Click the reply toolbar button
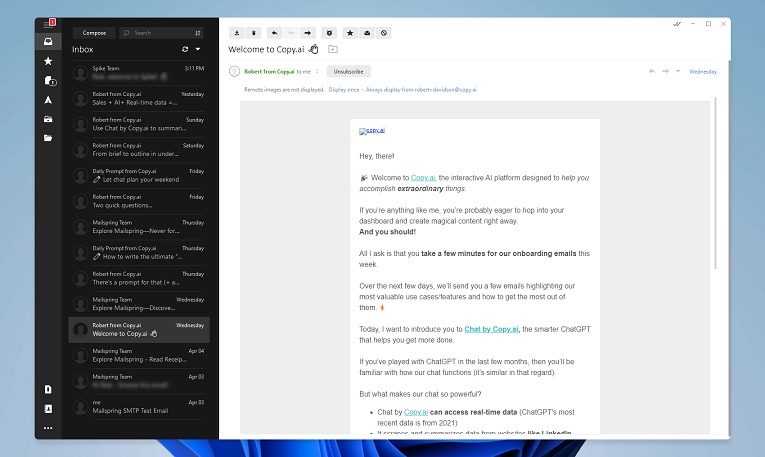Image resolution: width=765 pixels, height=457 pixels. point(274,33)
